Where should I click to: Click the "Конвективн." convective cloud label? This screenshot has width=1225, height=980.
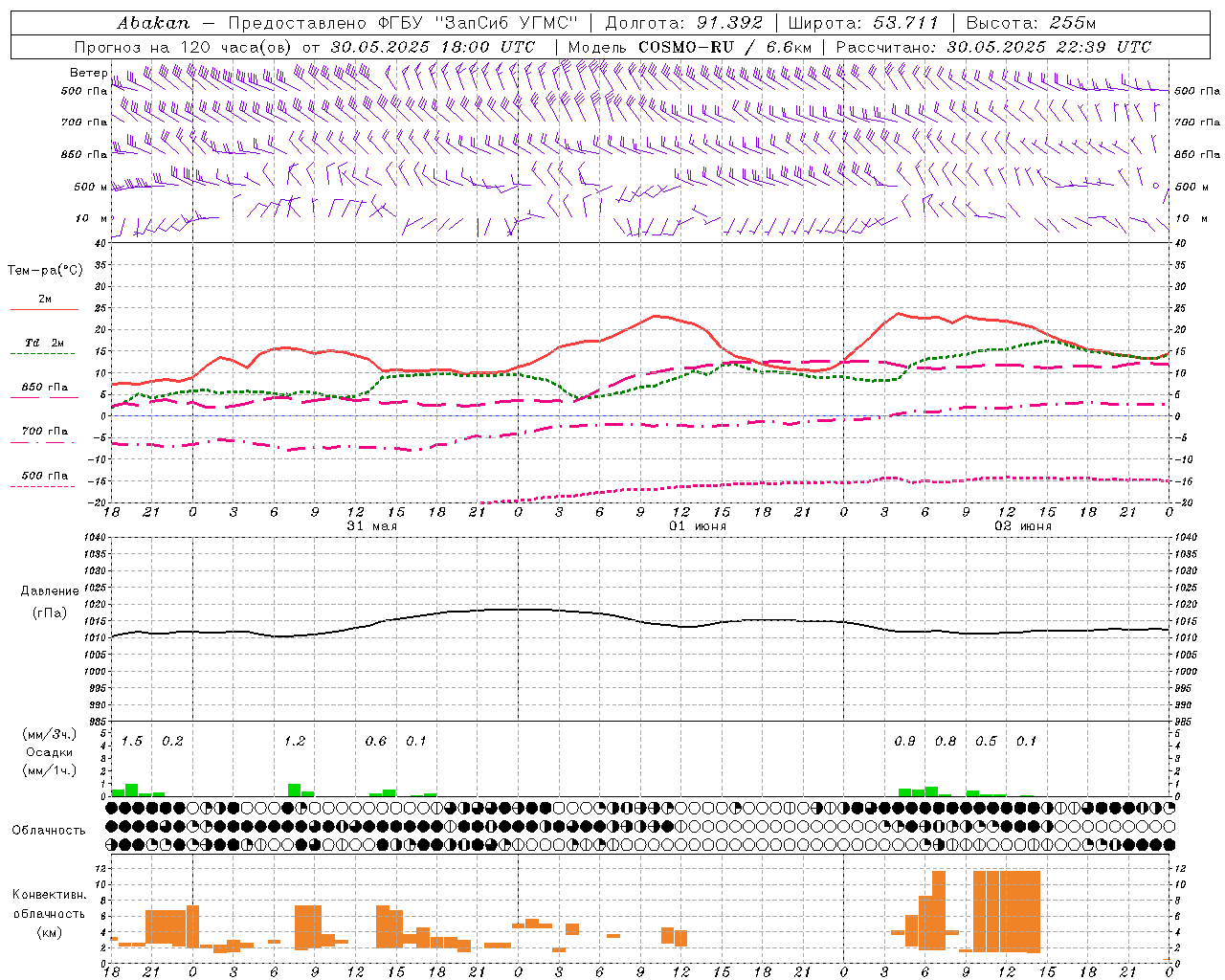(49, 895)
